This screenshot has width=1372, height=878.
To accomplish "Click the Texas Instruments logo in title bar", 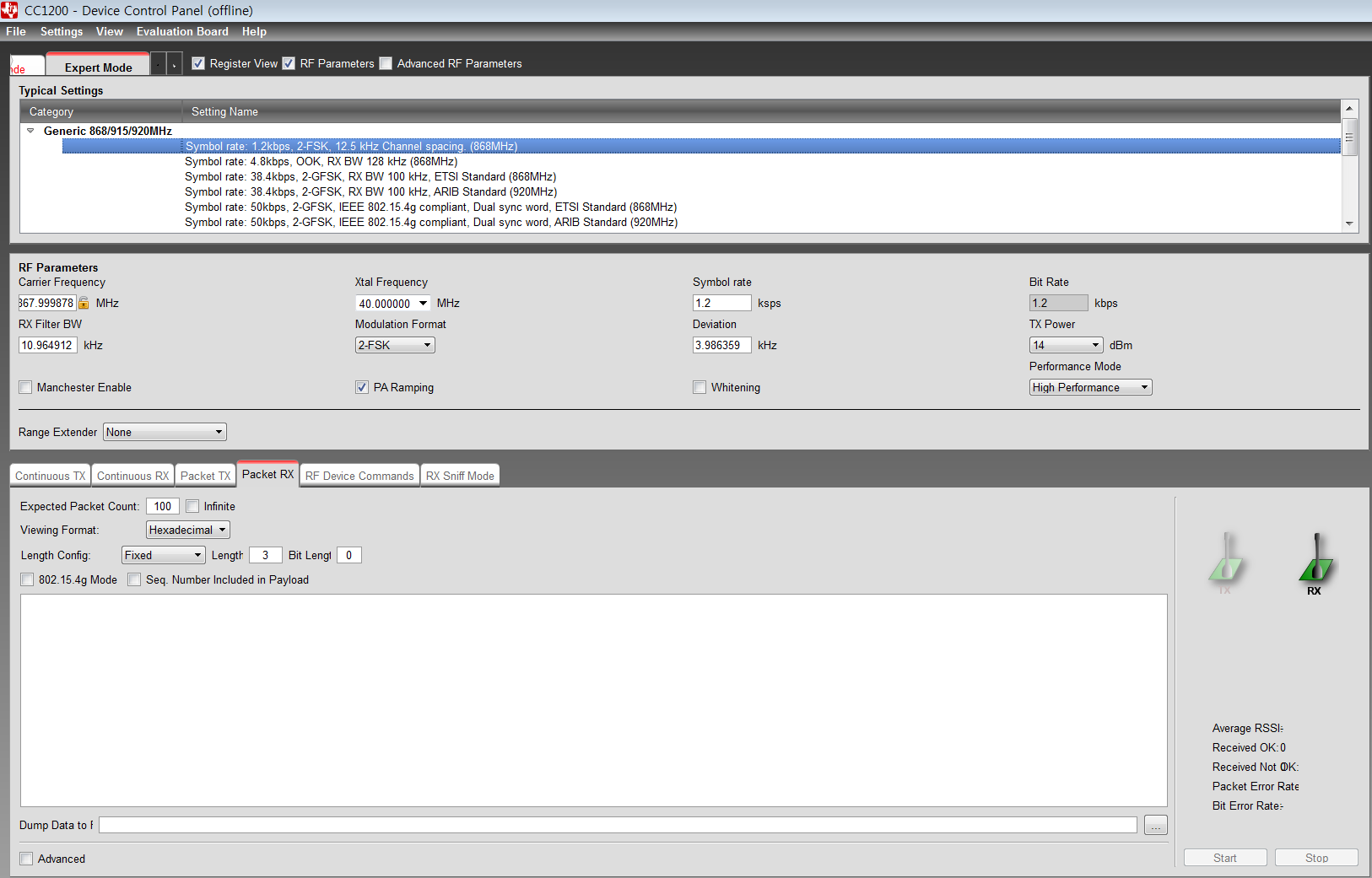I will click(x=9, y=10).
